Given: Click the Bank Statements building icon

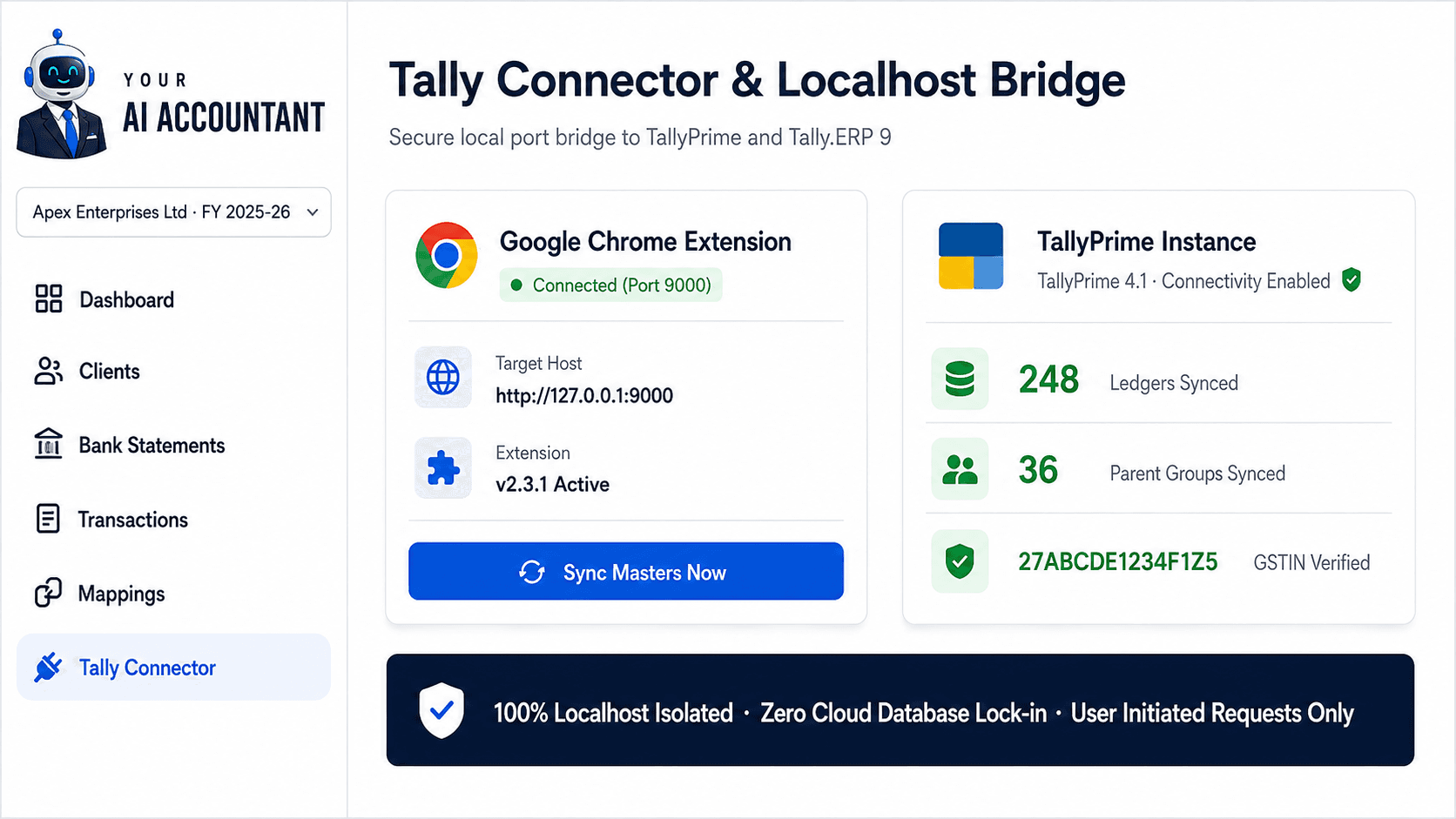Looking at the screenshot, I should 49,444.
